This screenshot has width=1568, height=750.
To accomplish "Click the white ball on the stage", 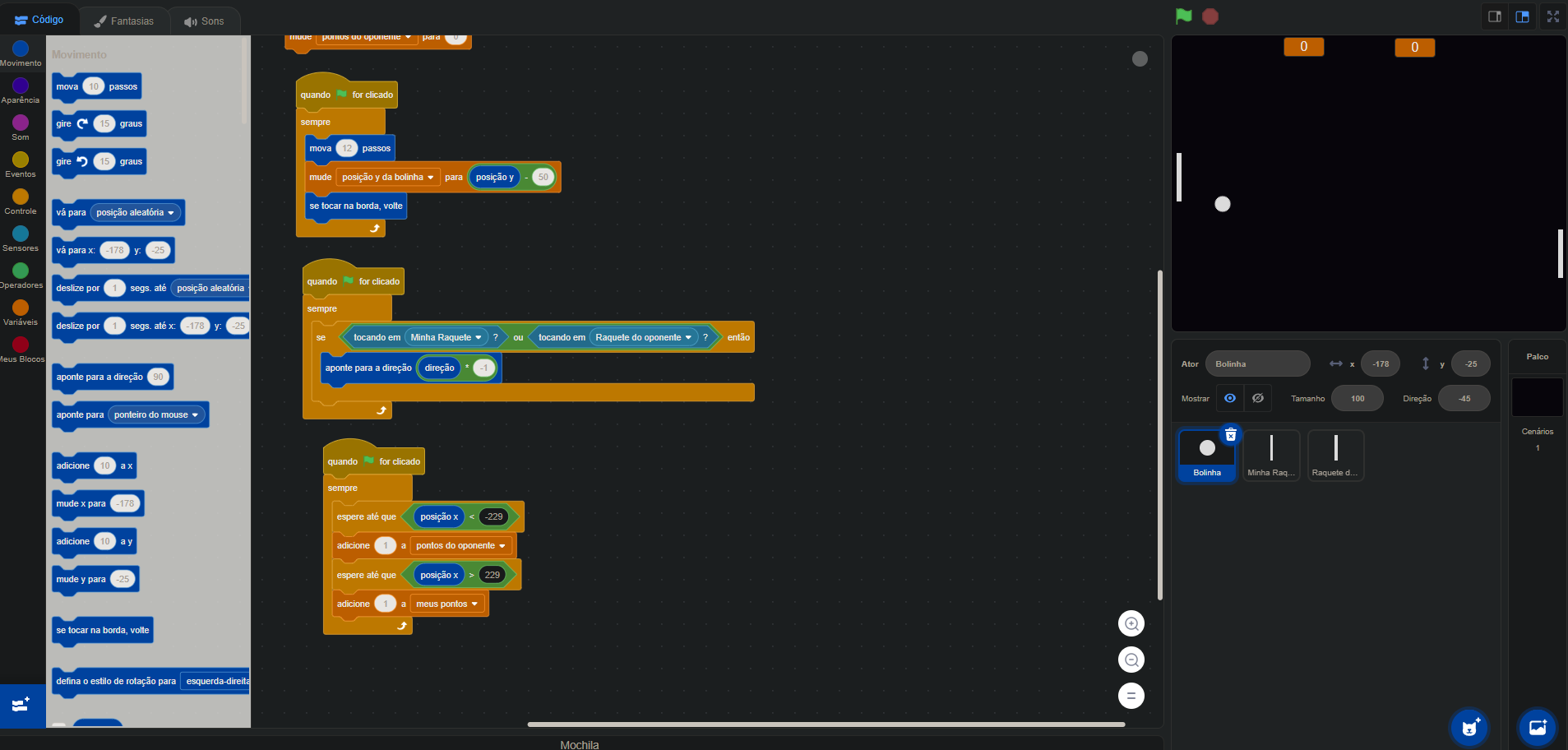I will [x=1223, y=204].
